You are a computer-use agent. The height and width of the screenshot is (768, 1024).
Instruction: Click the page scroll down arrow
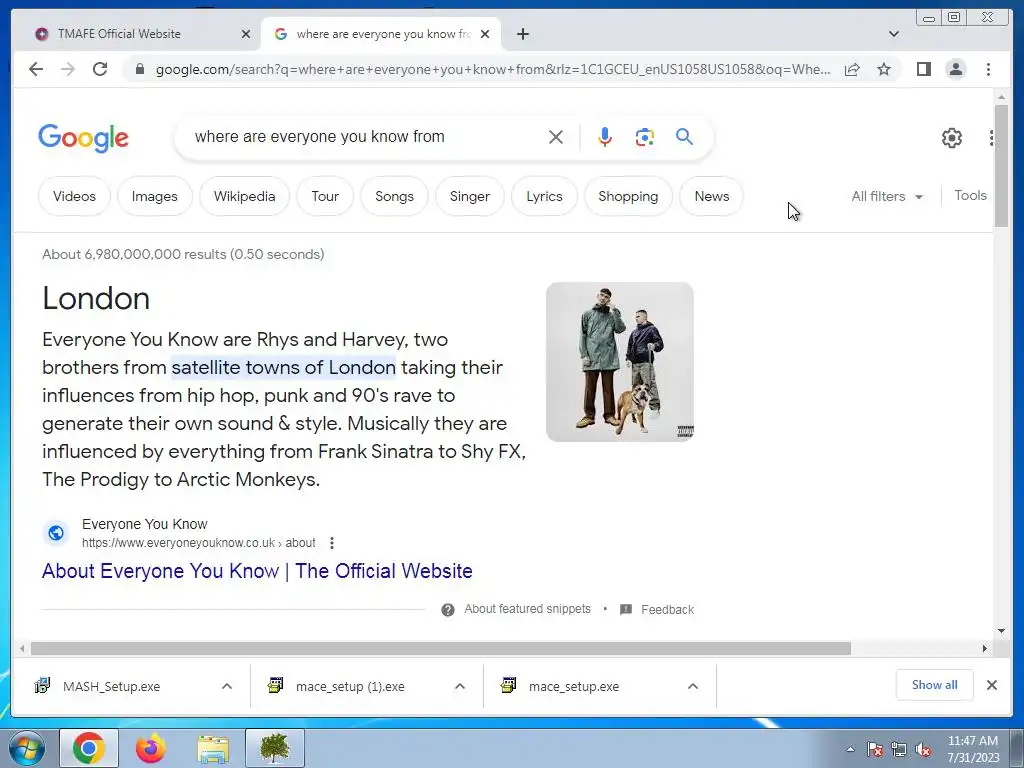pos(1001,631)
